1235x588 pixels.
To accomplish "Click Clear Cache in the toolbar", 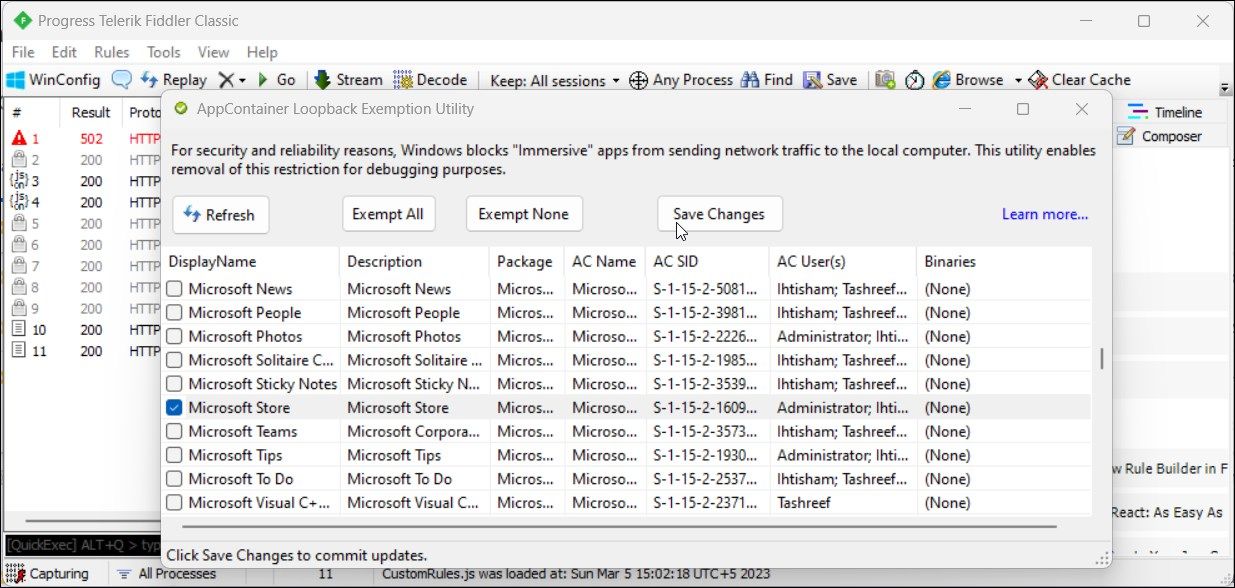I will [x=1079, y=80].
